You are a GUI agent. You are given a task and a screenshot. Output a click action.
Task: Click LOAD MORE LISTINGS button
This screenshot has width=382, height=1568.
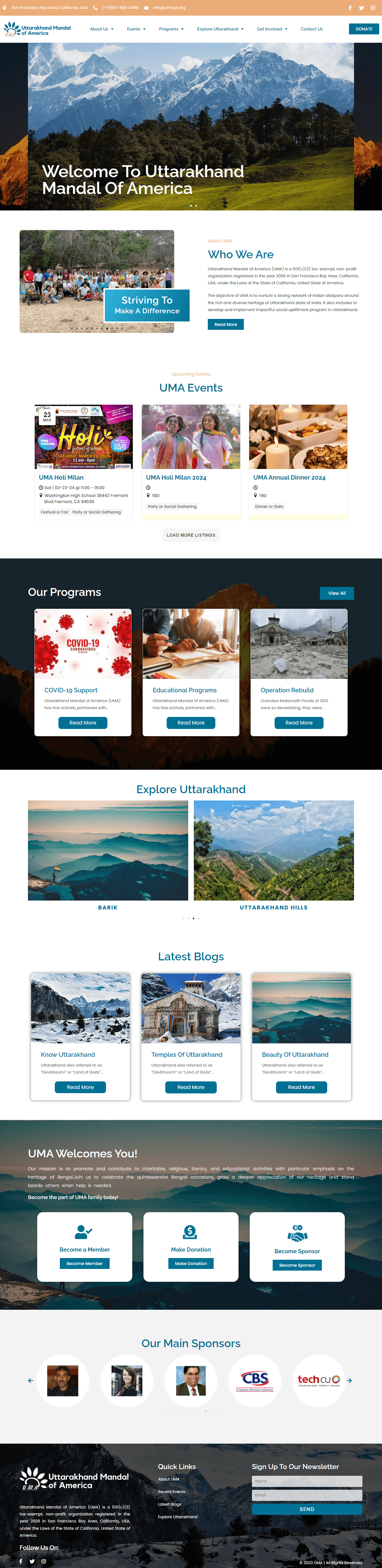pos(191,535)
